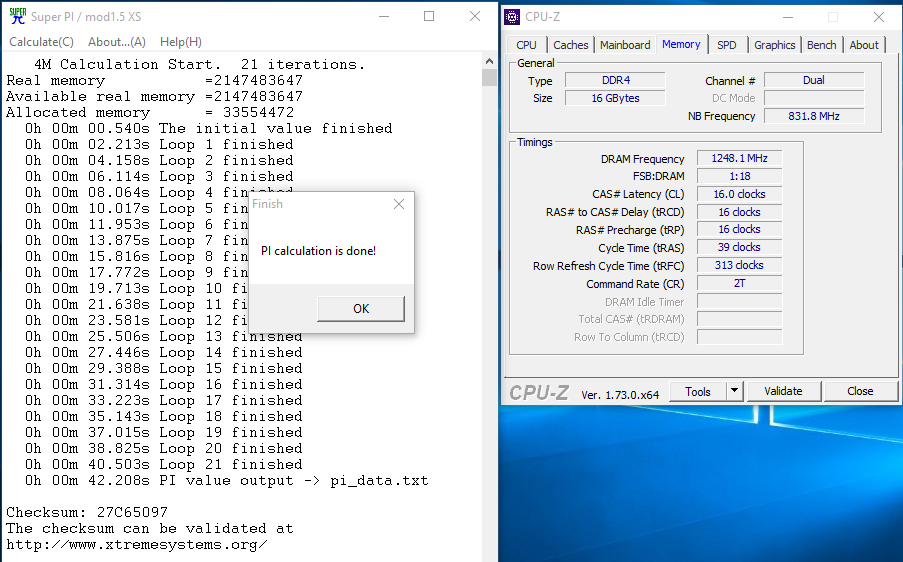
Task: Close the Super PI window
Action: point(475,16)
